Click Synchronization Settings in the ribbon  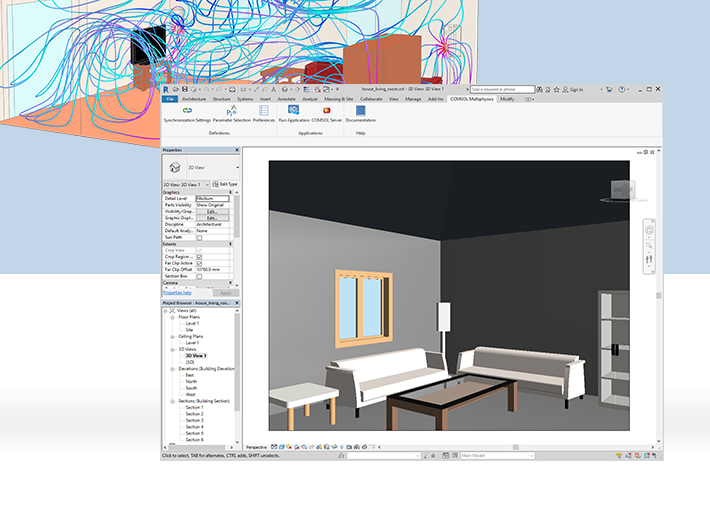point(187,115)
